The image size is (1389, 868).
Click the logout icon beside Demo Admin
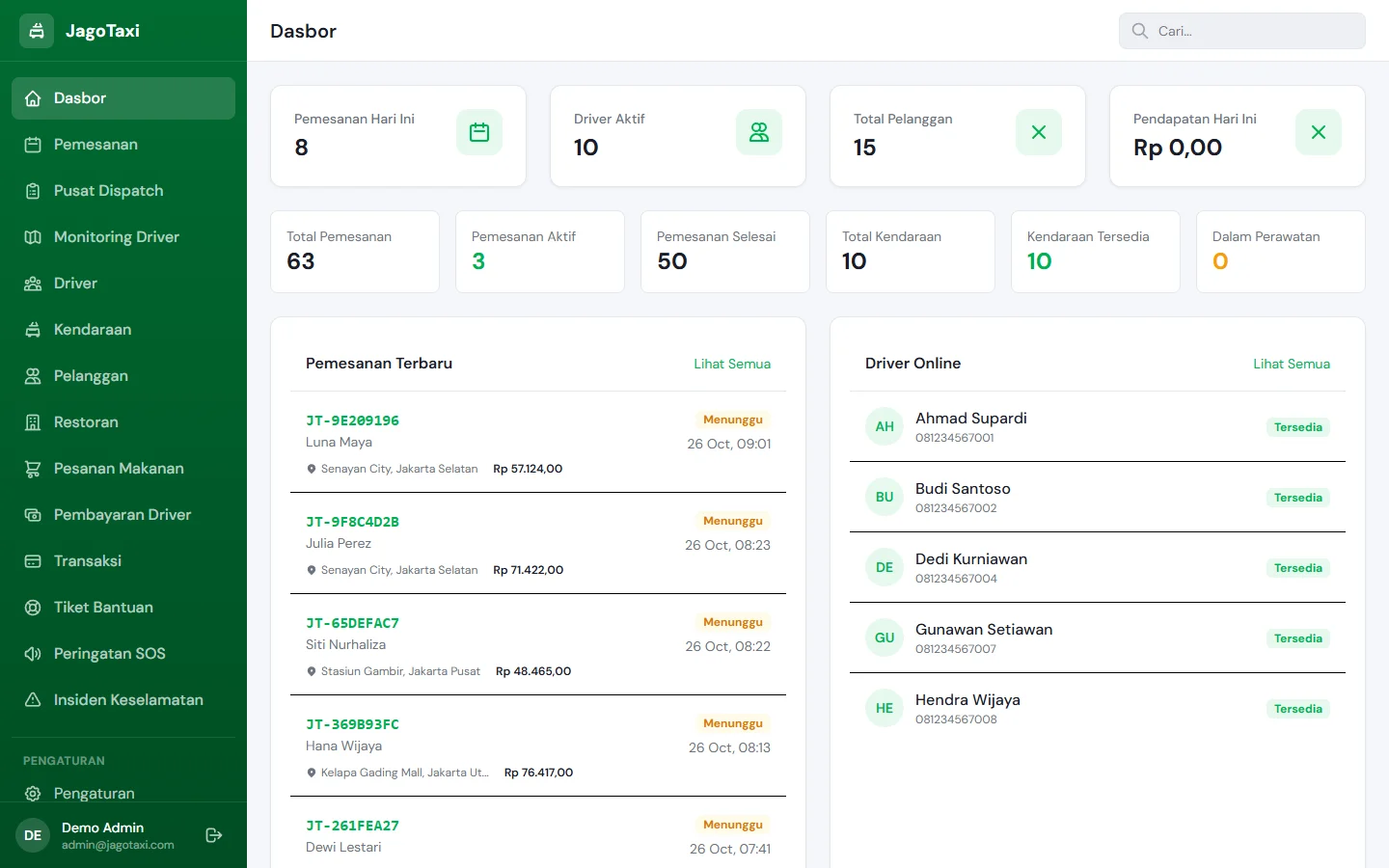tap(214, 835)
